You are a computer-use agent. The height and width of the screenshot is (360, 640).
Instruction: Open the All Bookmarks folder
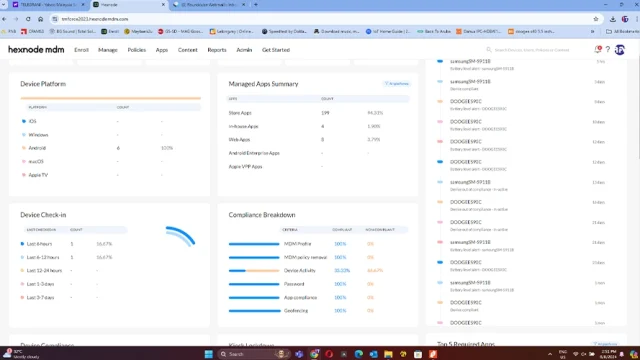tap(622, 31)
